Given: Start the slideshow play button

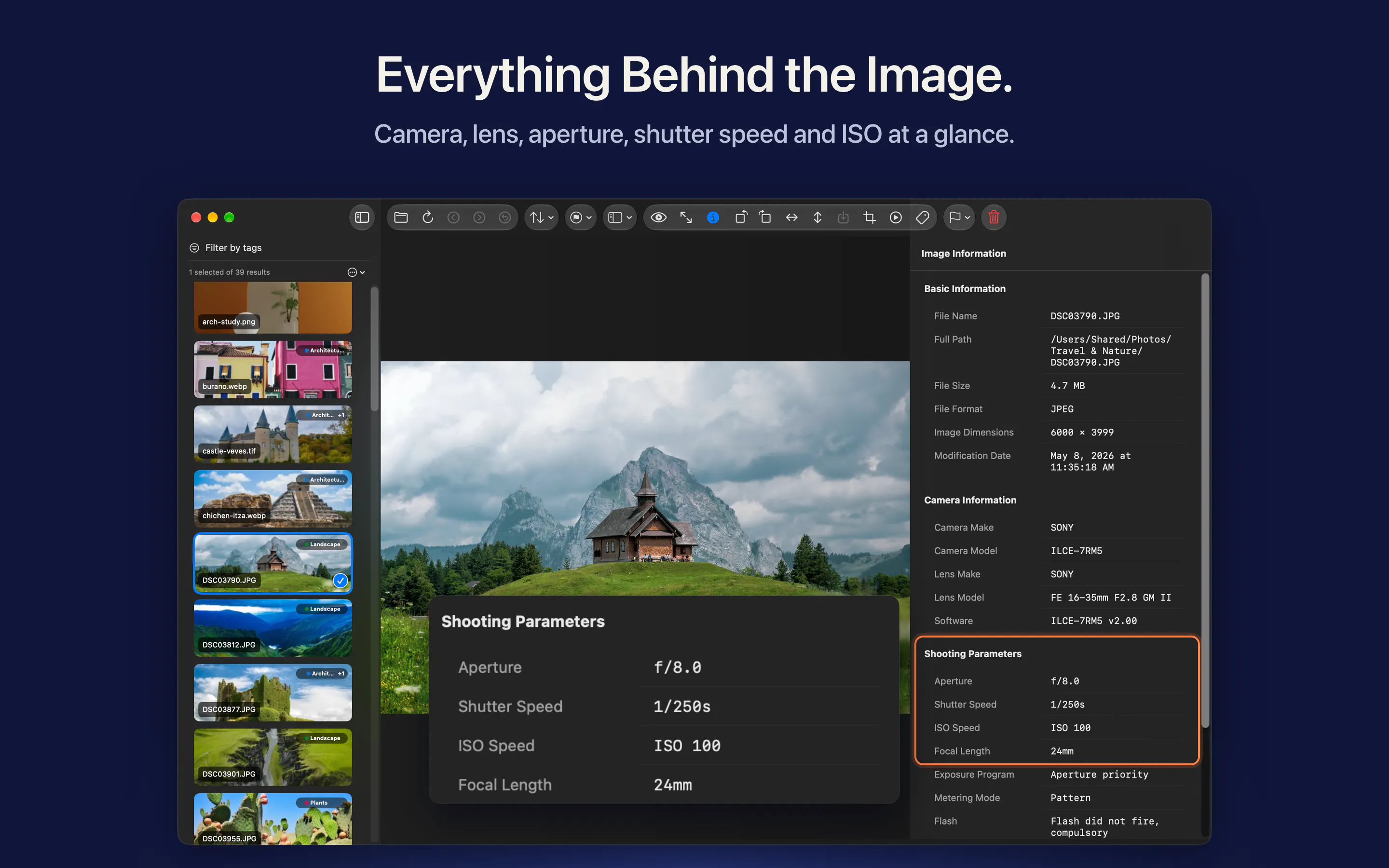Looking at the screenshot, I should coord(896,217).
